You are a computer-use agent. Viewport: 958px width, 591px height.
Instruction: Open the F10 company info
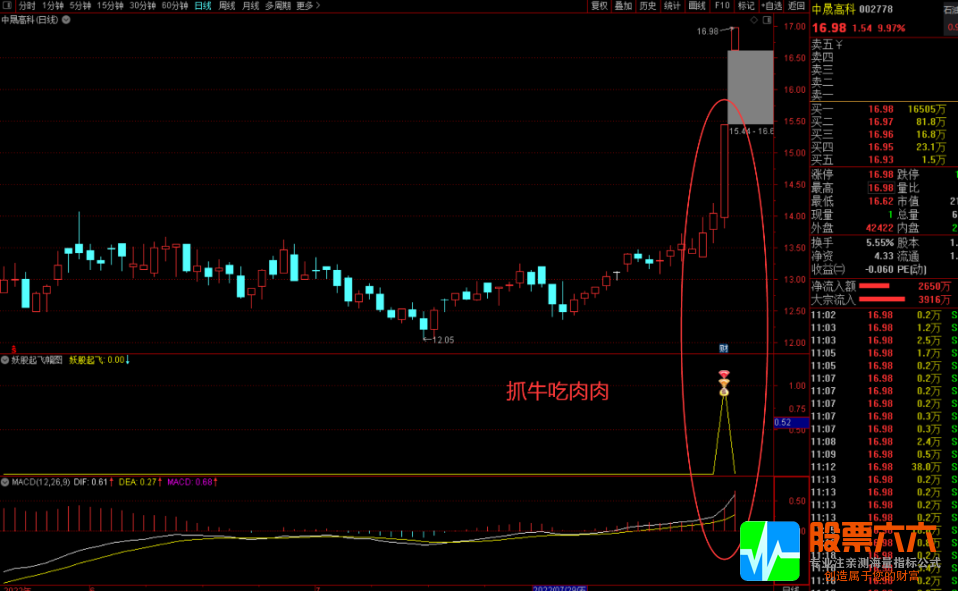coord(721,6)
